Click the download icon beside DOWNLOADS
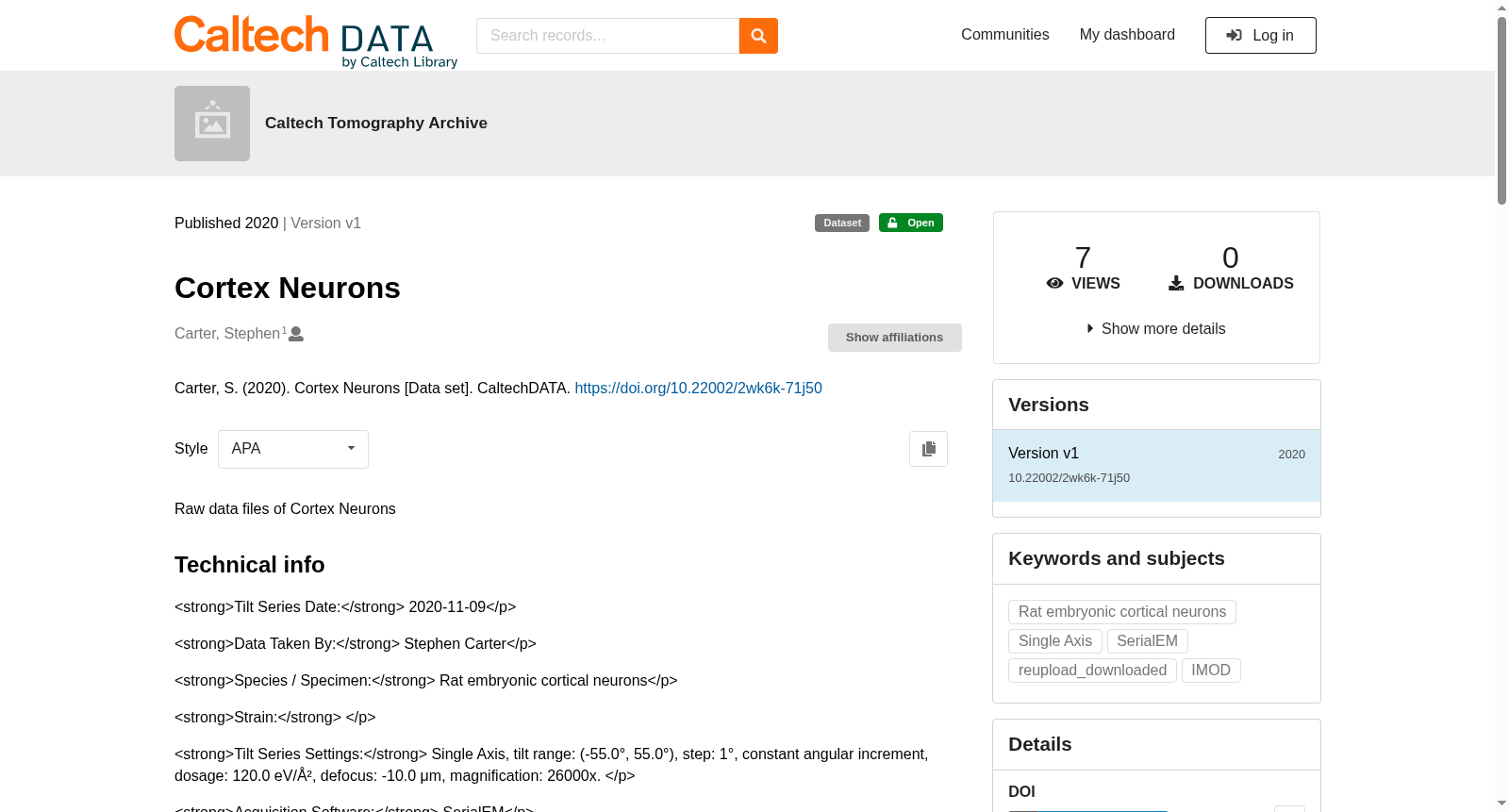Screen dimensions: 1509x812 pos(1176,283)
